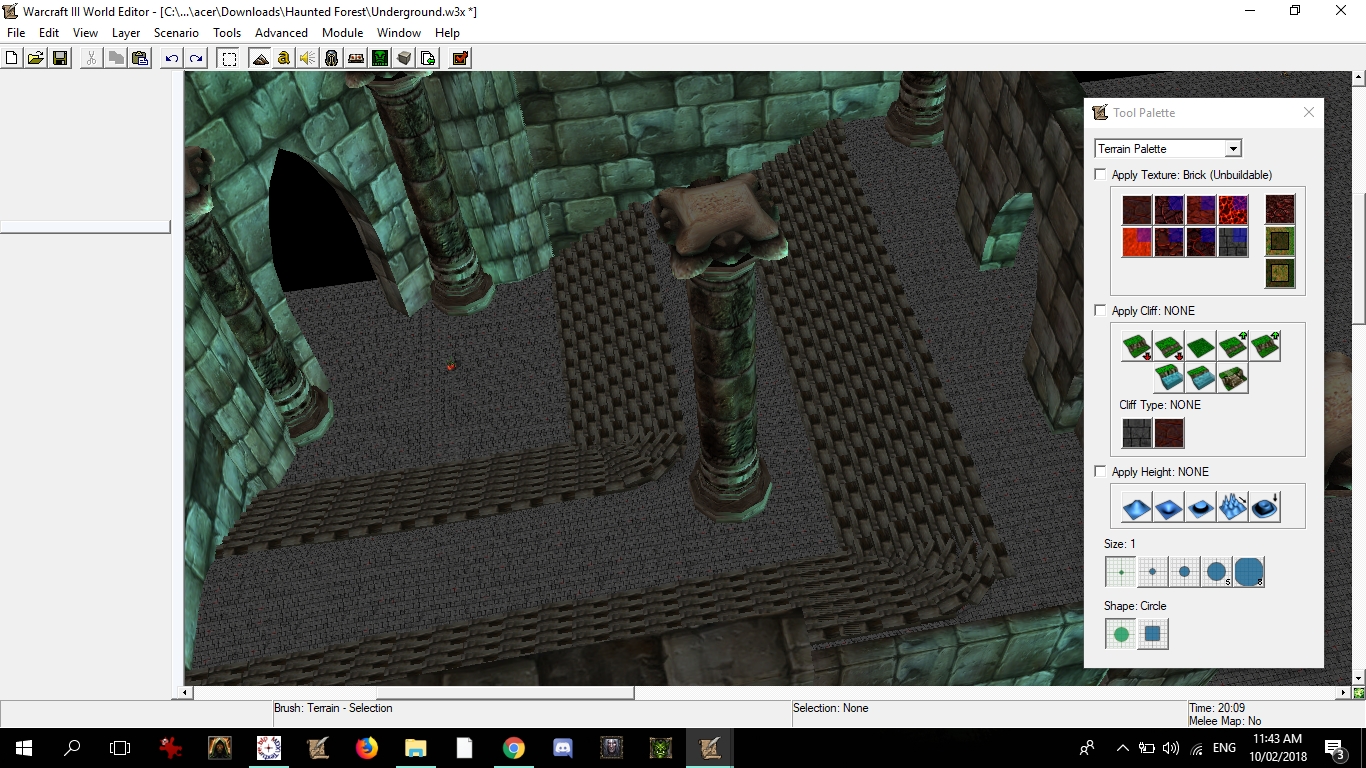Viewport: 1366px width, 768px height.
Task: Select the Lower height tool
Action: 1168,507
